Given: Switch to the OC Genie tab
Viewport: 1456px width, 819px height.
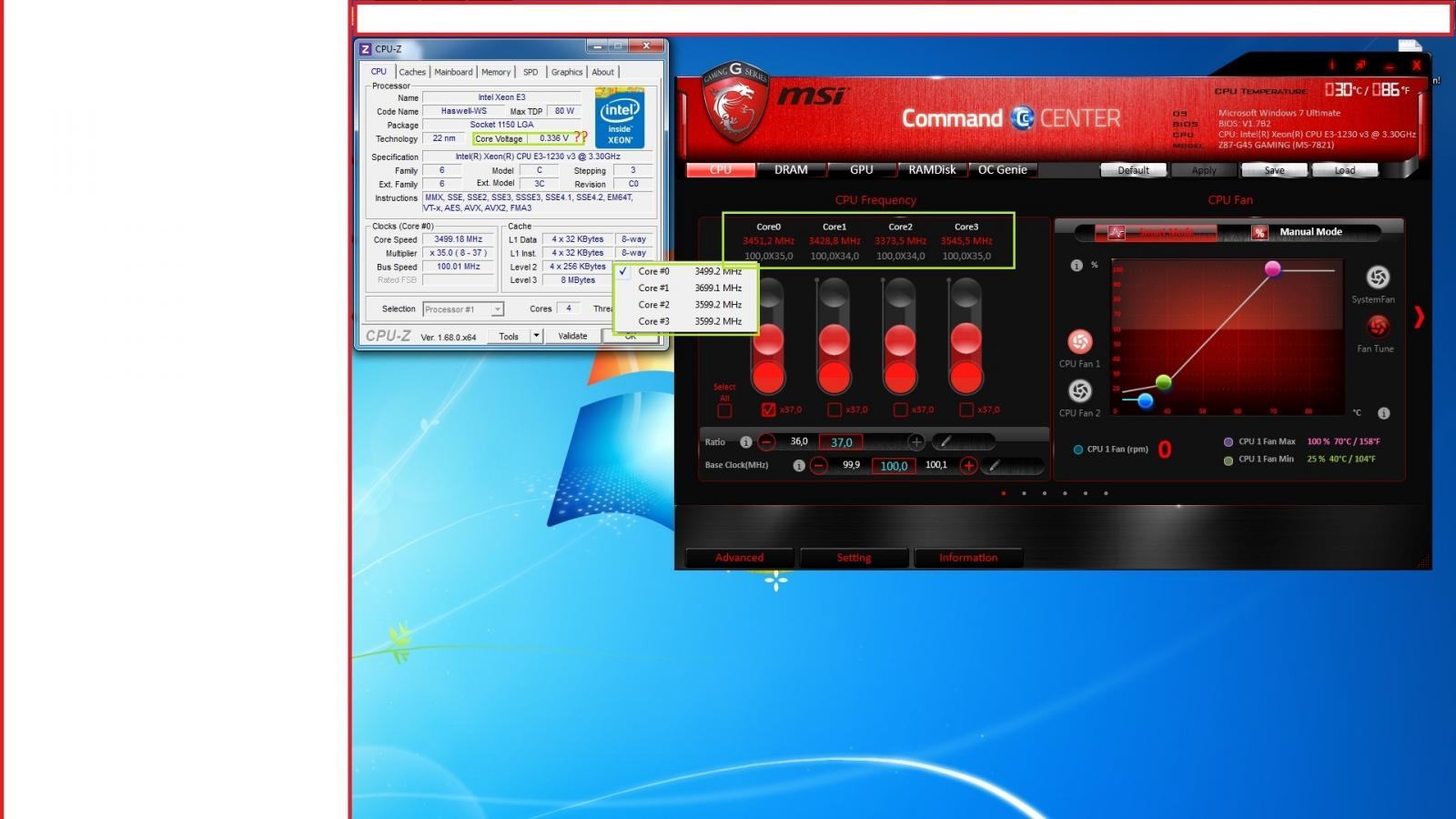Looking at the screenshot, I should coord(1003,170).
